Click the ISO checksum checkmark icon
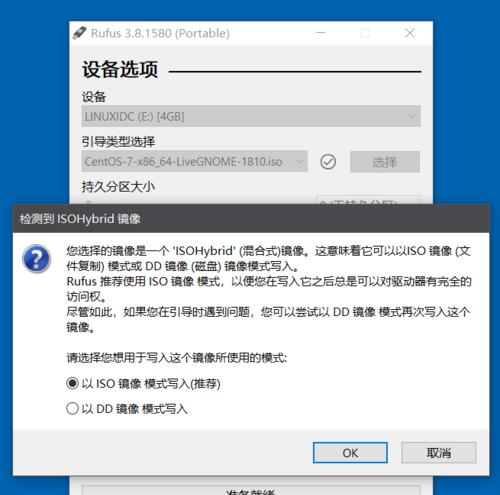The image size is (500, 495). (328, 162)
